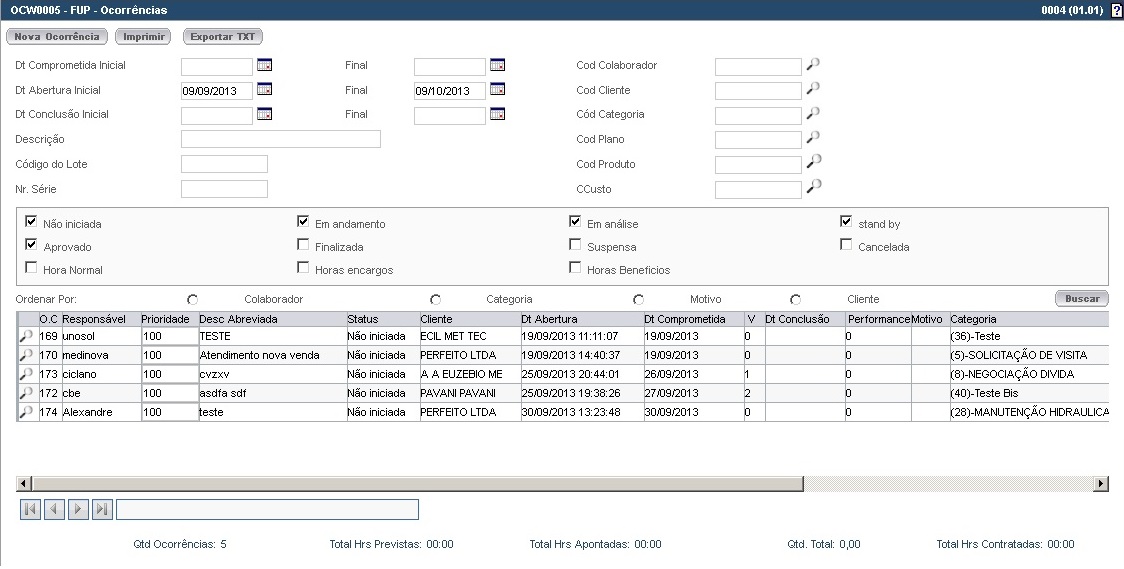Uncheck the Não iniciada status checkbox
This screenshot has width=1124, height=569.
31,222
